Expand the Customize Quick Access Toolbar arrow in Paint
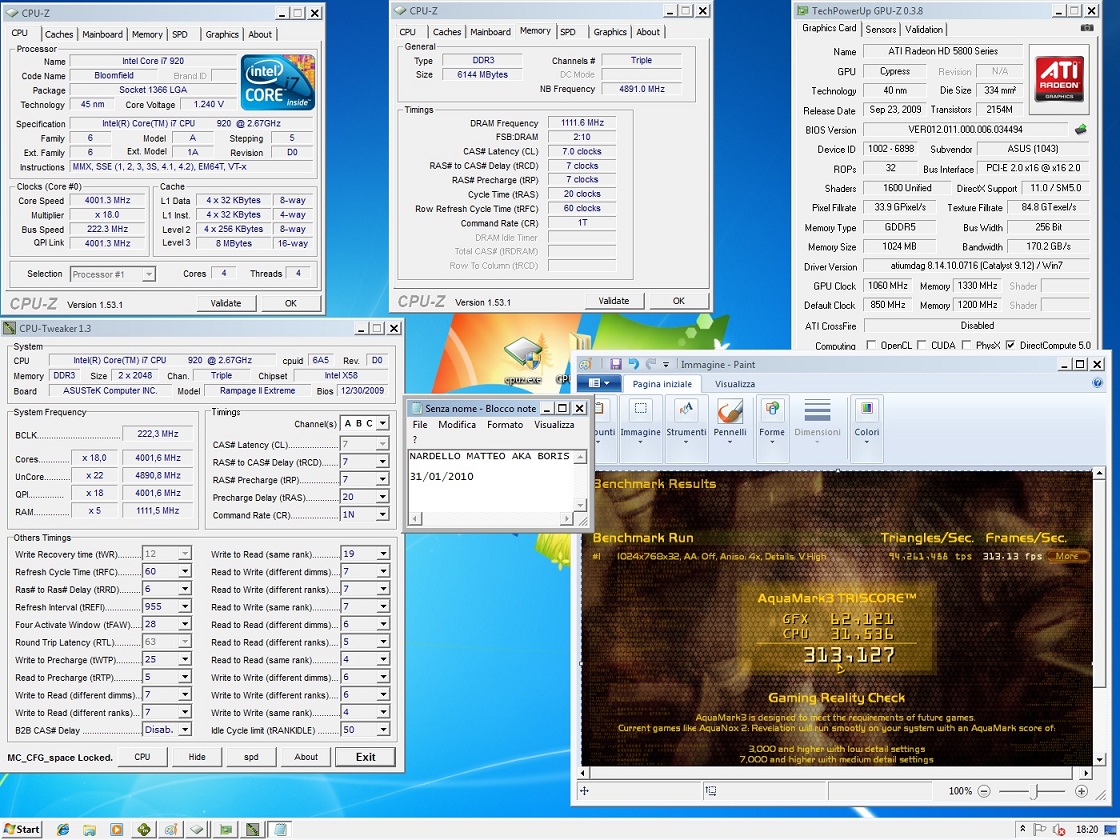 click(666, 364)
